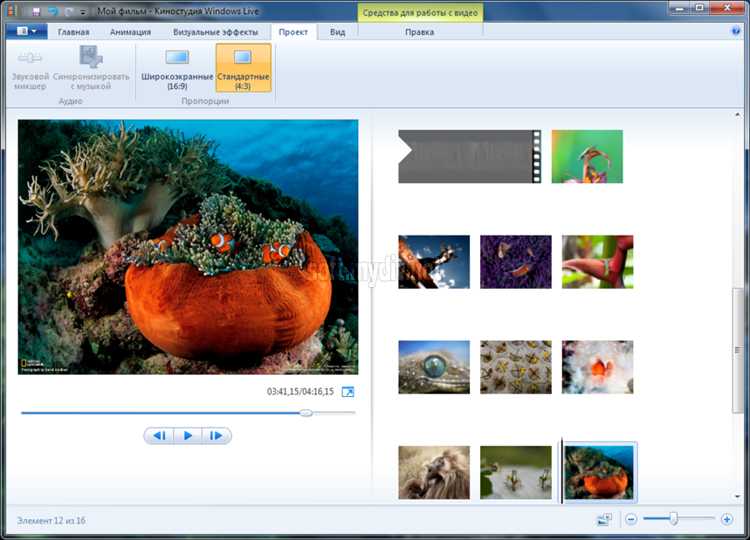Image resolution: width=750 pixels, height=540 pixels.
Task: Click the preview playback seek slider
Action: (x=188, y=413)
